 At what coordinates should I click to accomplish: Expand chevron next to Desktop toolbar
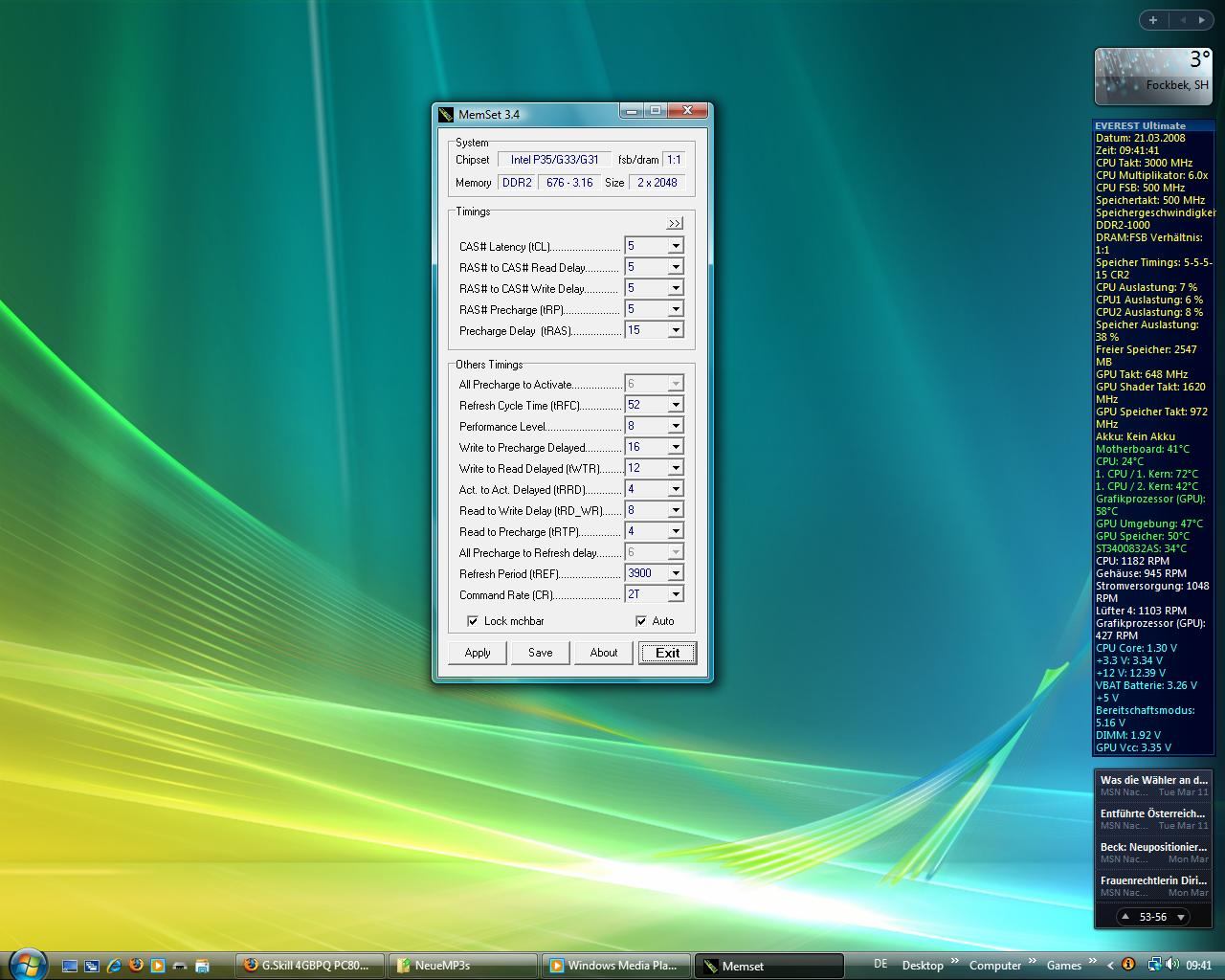pos(954,962)
